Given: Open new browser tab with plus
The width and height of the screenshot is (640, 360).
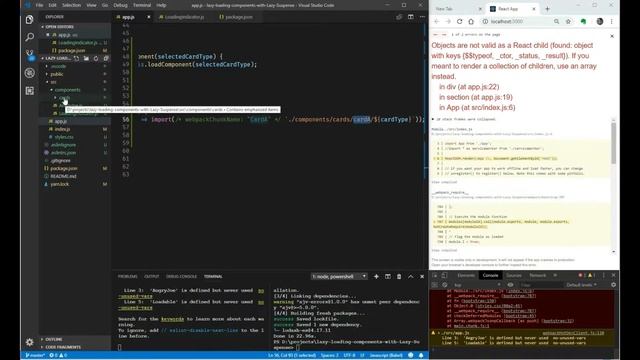Looking at the screenshot, I should click(547, 9).
